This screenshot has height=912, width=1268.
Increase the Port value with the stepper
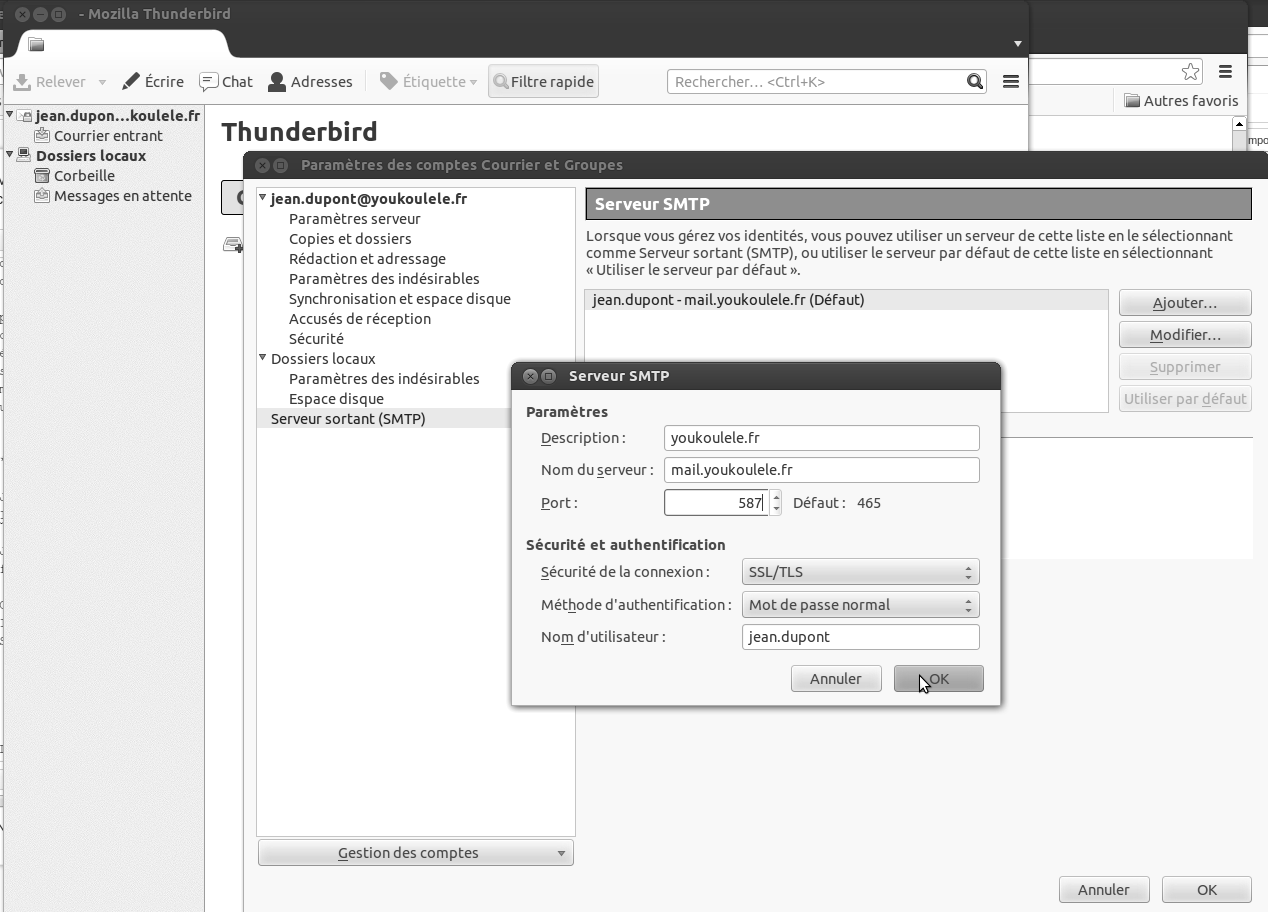click(777, 496)
